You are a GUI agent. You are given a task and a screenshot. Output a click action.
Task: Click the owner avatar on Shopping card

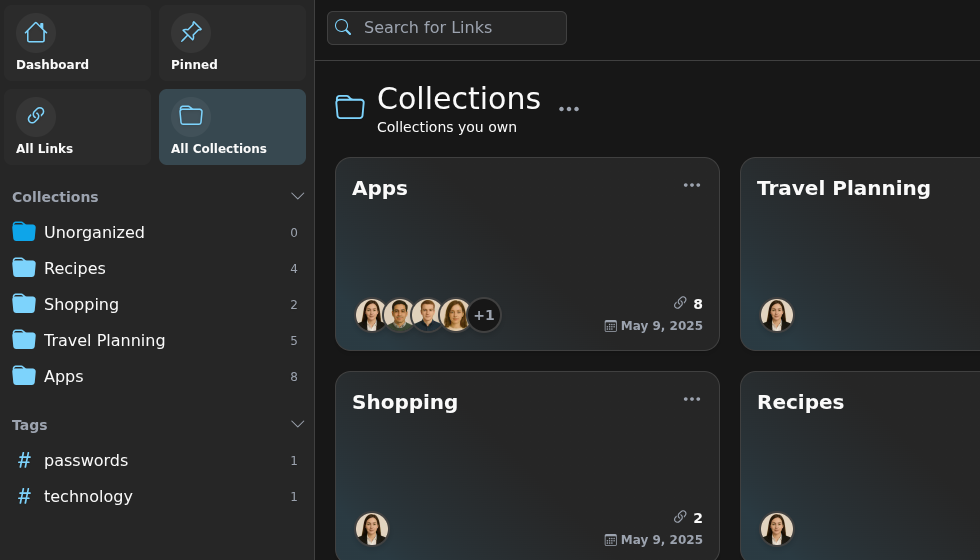(x=372, y=529)
